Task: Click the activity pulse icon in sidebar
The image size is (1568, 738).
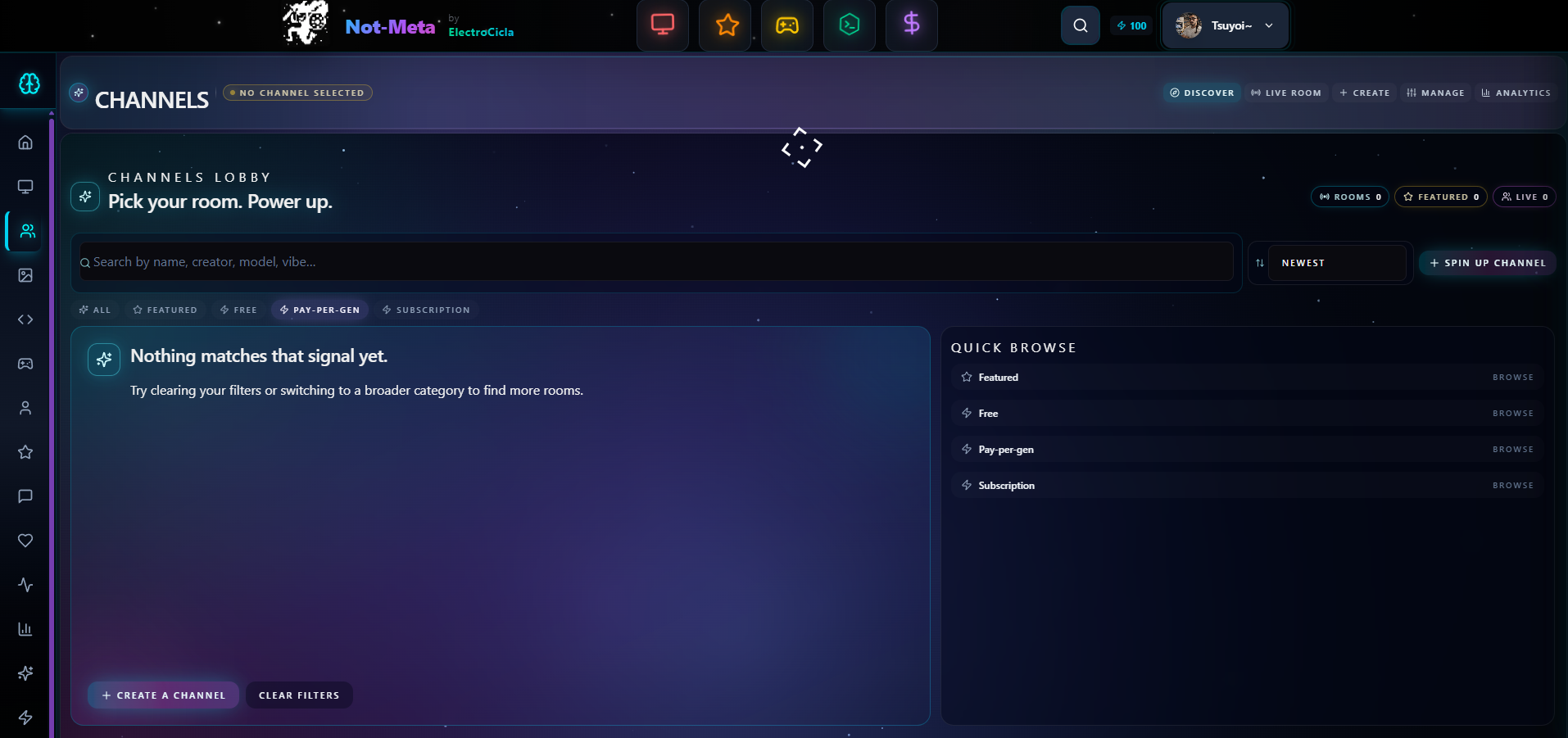Action: [x=25, y=585]
